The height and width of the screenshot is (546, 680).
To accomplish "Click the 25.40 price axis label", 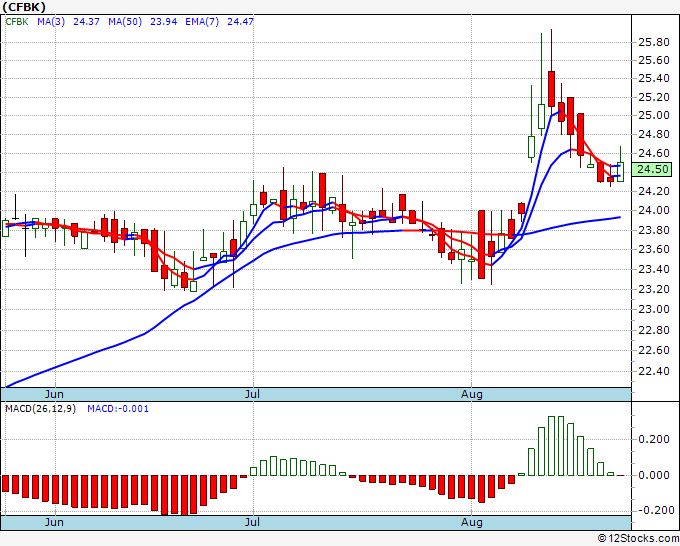I will click(x=654, y=79).
